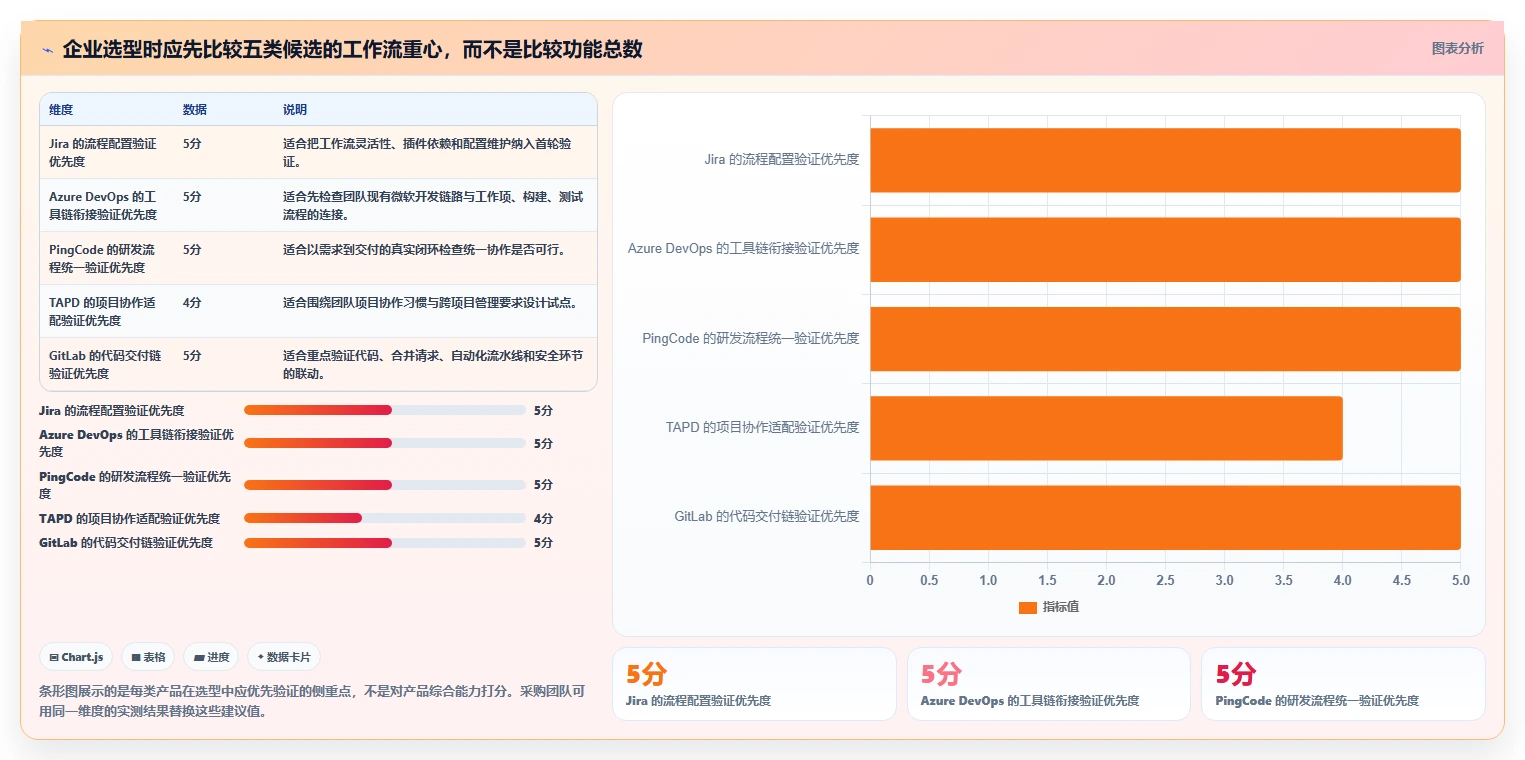Image resolution: width=1525 pixels, height=760 pixels.
Task: Click the 4分 value beside TAPD progress bar
Action: [x=543, y=518]
